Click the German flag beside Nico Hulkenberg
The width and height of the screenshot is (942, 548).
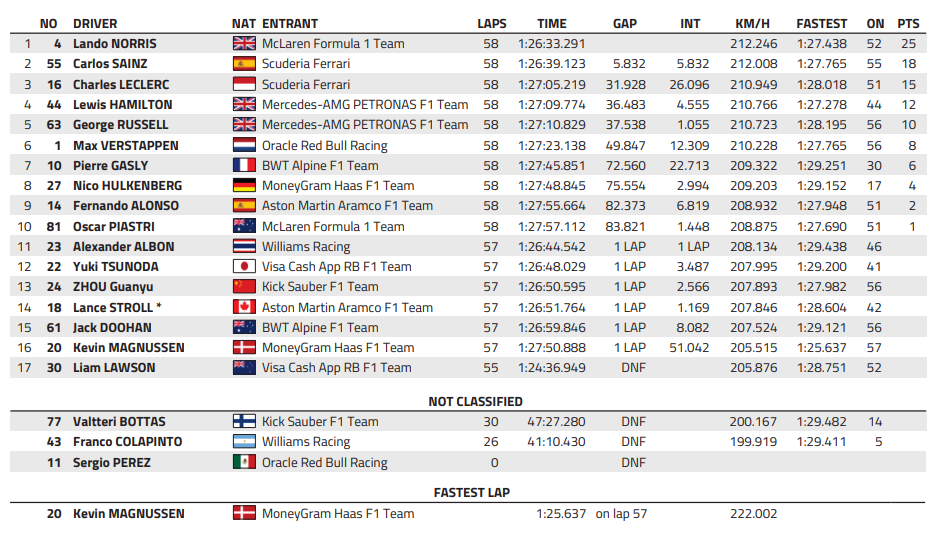click(244, 186)
